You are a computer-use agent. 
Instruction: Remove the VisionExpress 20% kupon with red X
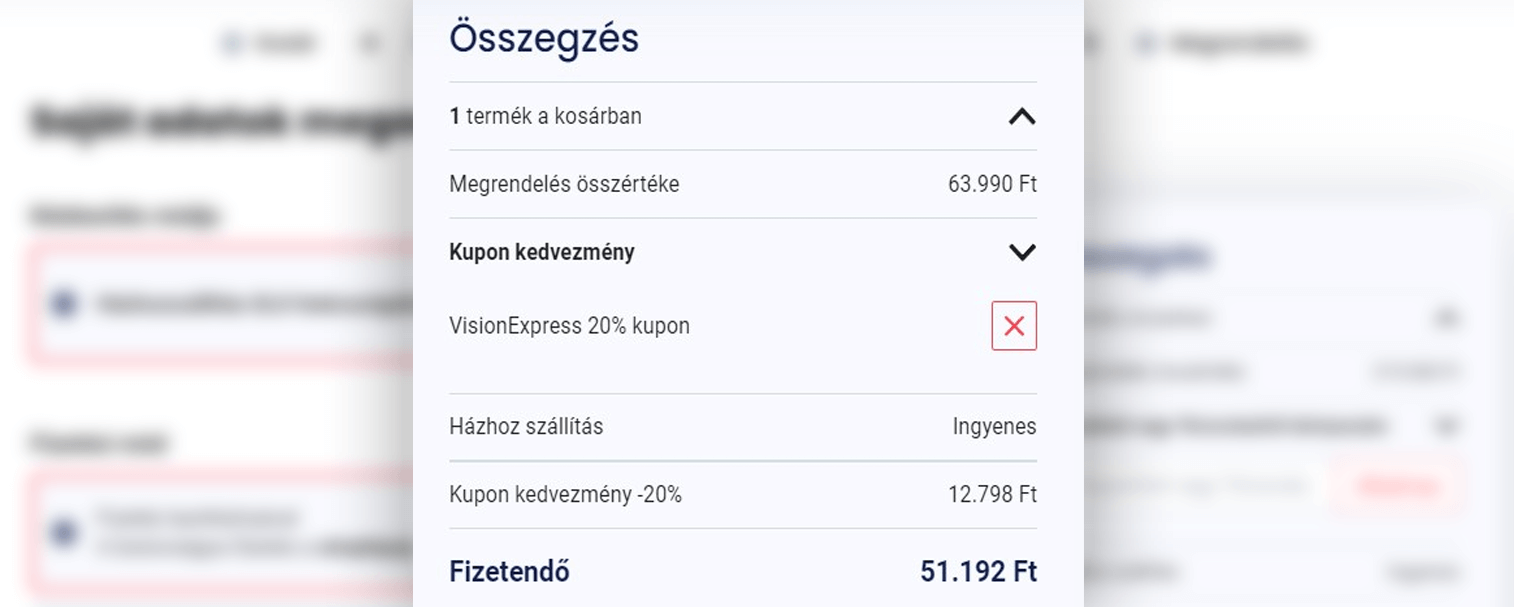(1014, 326)
